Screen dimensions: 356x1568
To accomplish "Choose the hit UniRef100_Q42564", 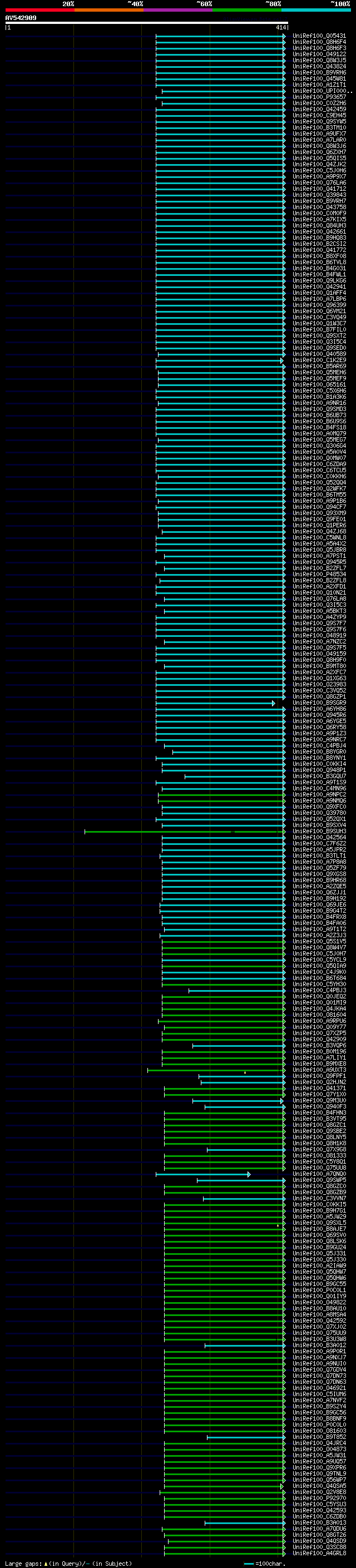I will click(319, 837).
